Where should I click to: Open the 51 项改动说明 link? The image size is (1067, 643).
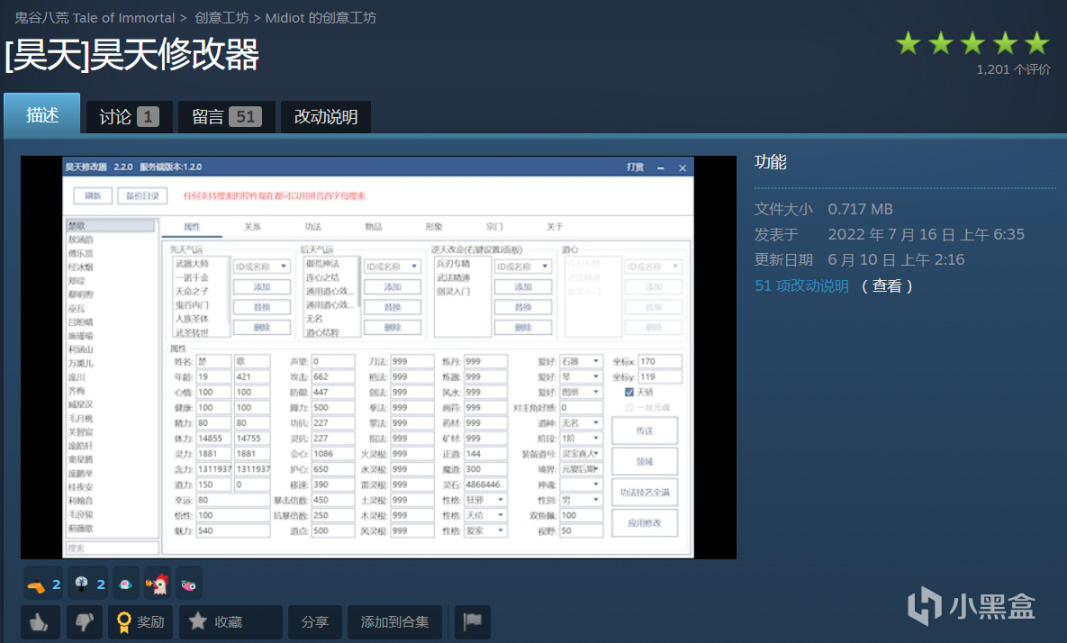point(802,286)
